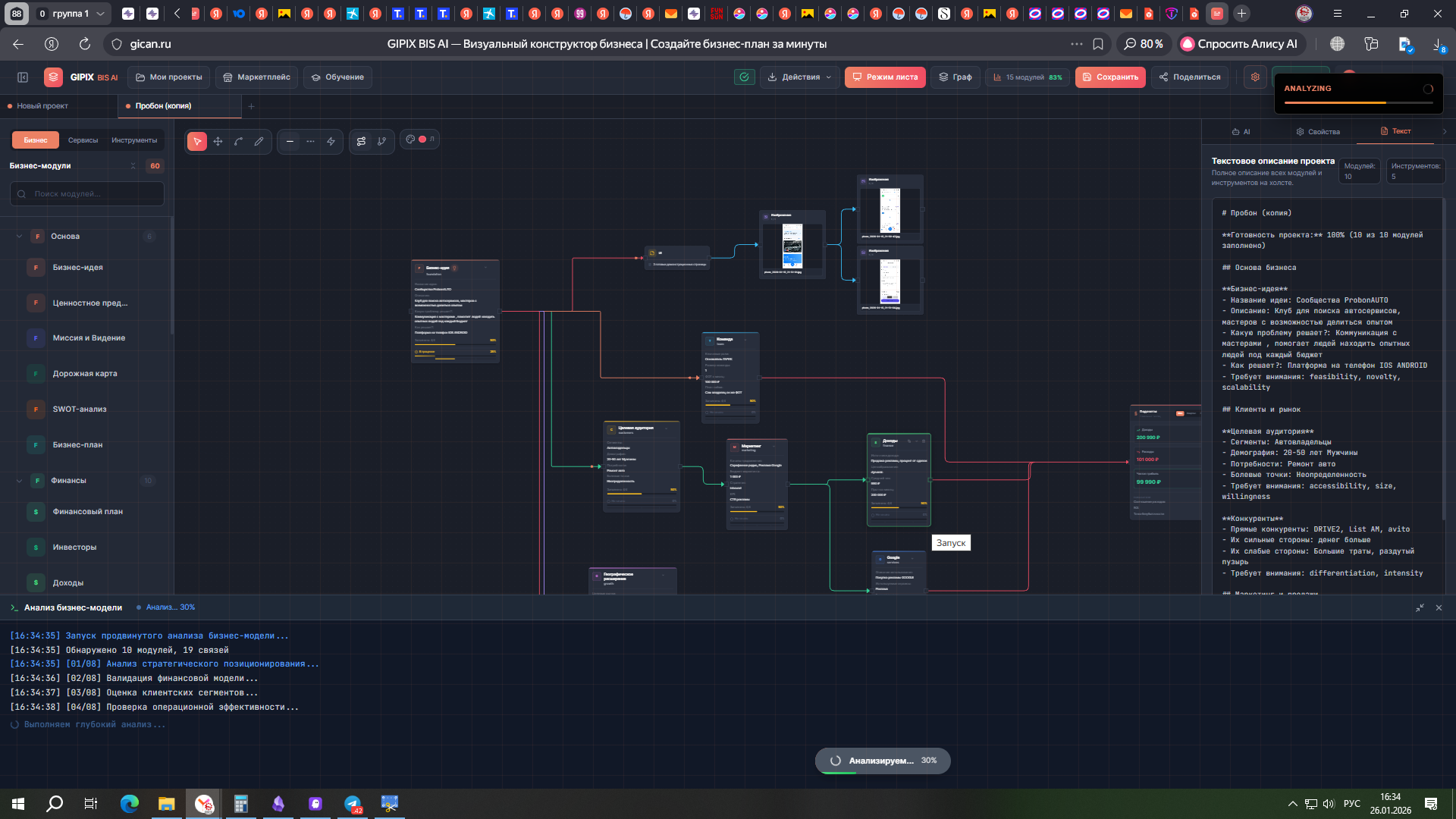Image resolution: width=1456 pixels, height=819 pixels.
Task: Click the module search input field
Action: [87, 194]
